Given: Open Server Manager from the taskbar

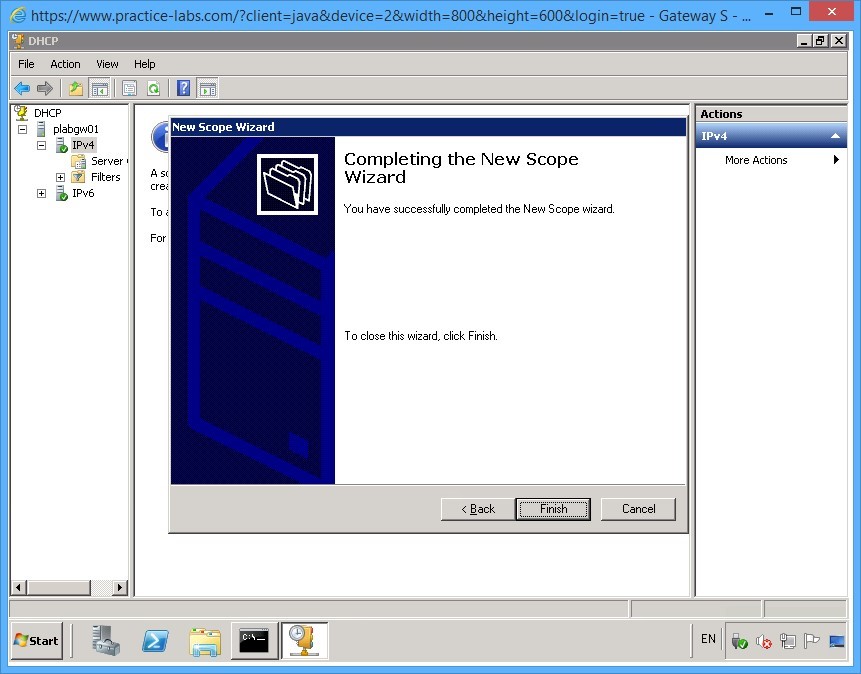Looking at the screenshot, I should 106,641.
